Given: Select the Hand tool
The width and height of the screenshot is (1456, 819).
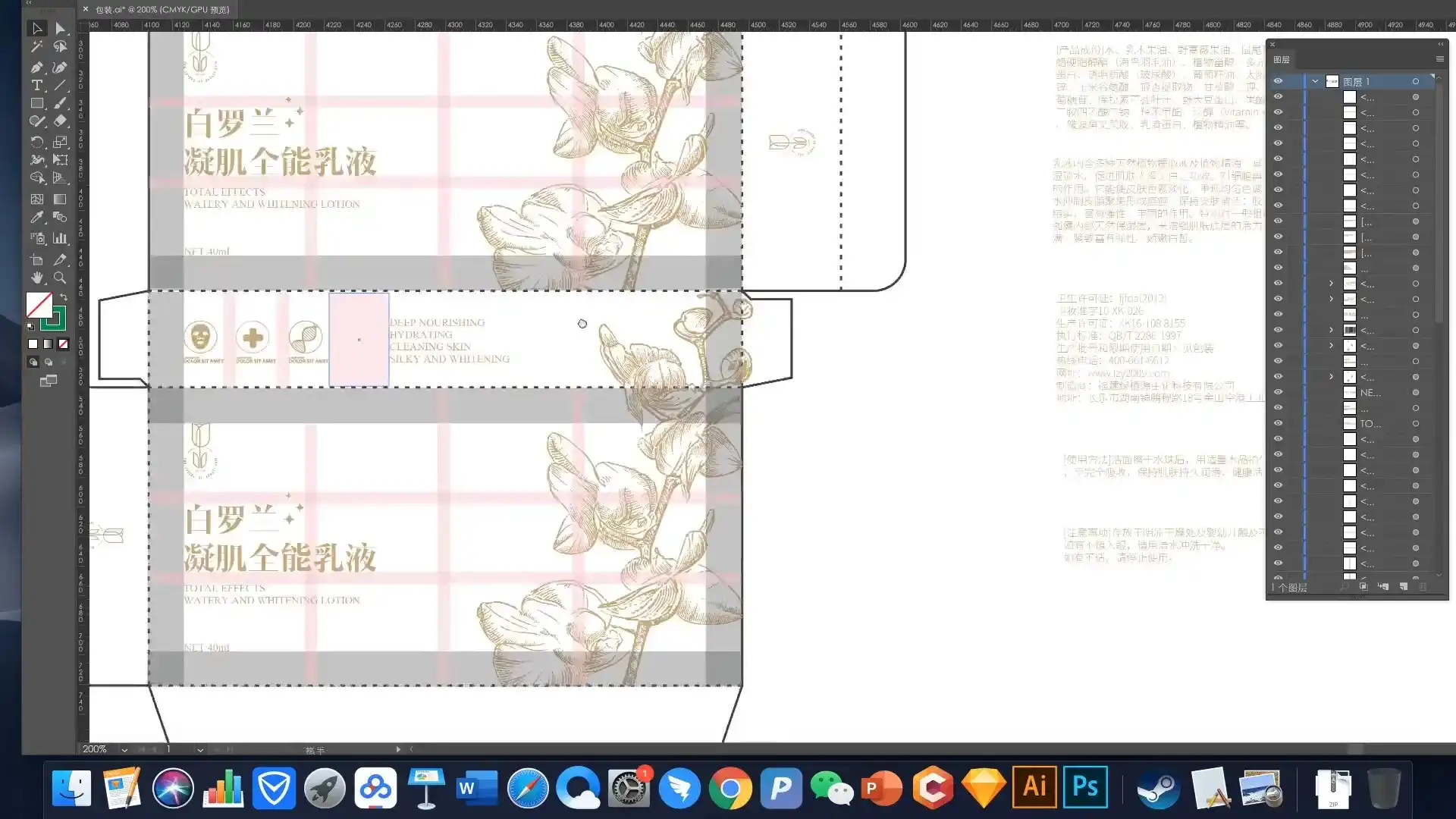Looking at the screenshot, I should 36,278.
